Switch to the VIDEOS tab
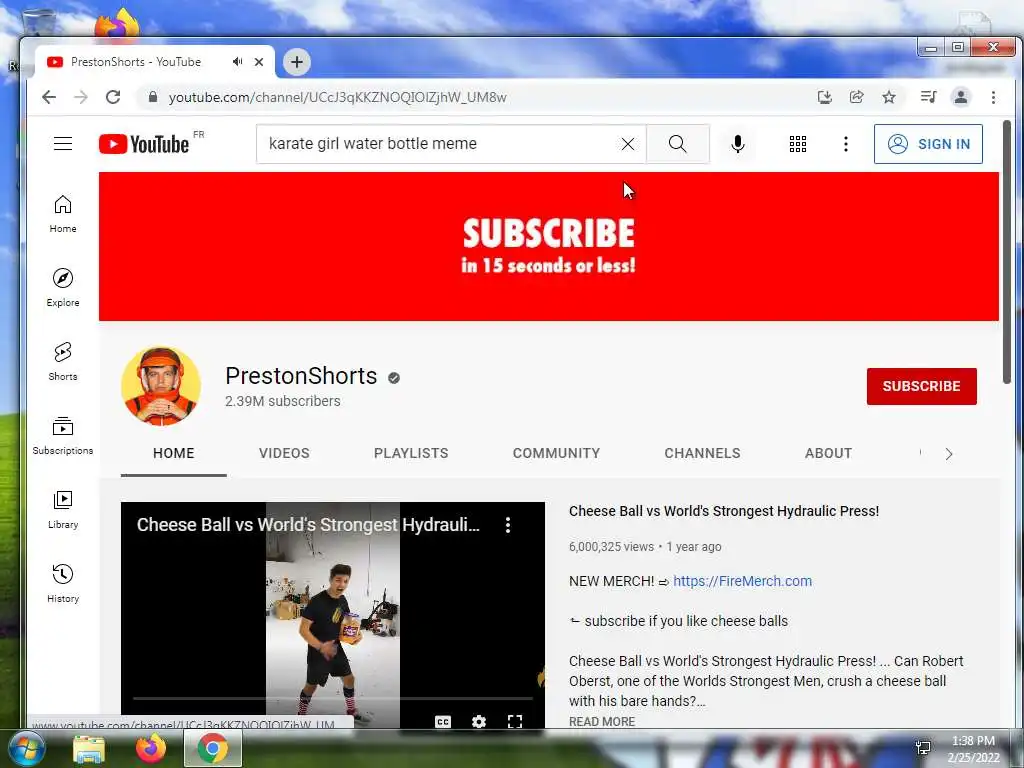This screenshot has width=1024, height=768. (284, 453)
